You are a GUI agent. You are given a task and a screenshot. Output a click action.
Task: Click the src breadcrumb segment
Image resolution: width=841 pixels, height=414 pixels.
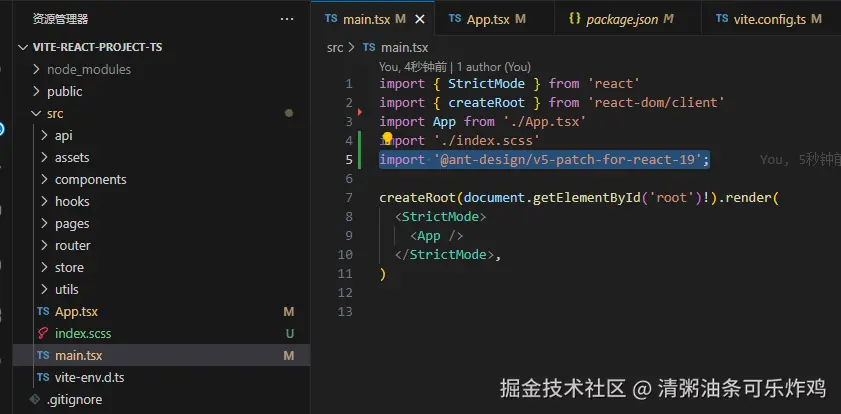tap(335, 47)
